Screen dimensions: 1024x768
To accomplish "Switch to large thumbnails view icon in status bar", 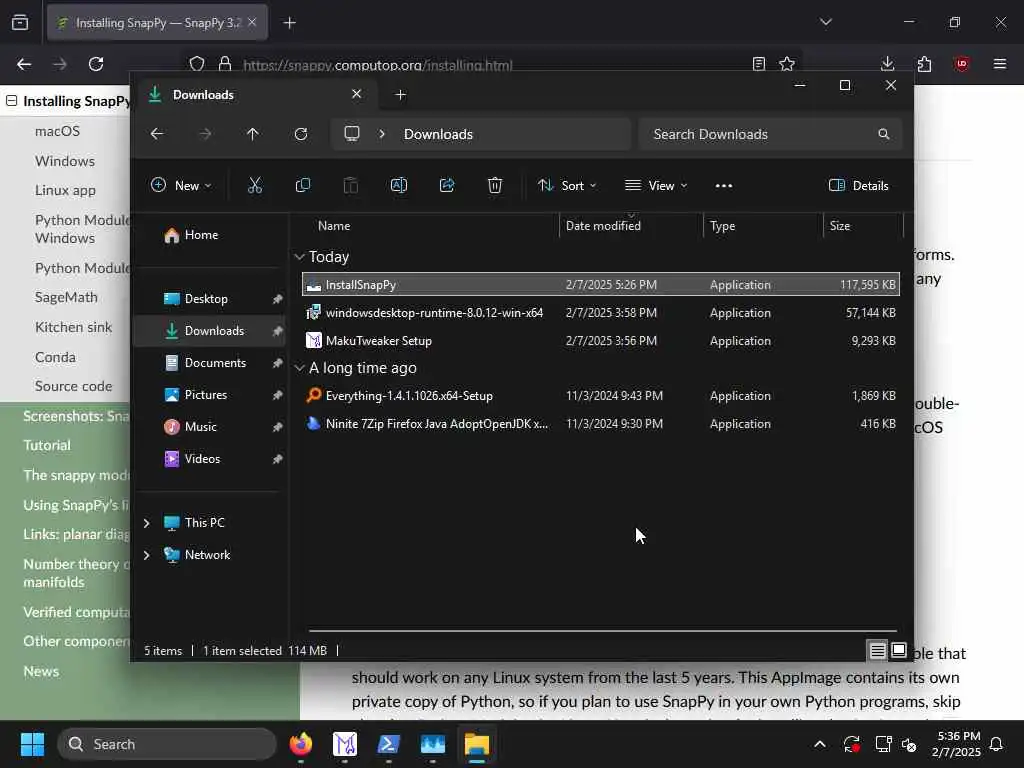I will click(x=899, y=650).
